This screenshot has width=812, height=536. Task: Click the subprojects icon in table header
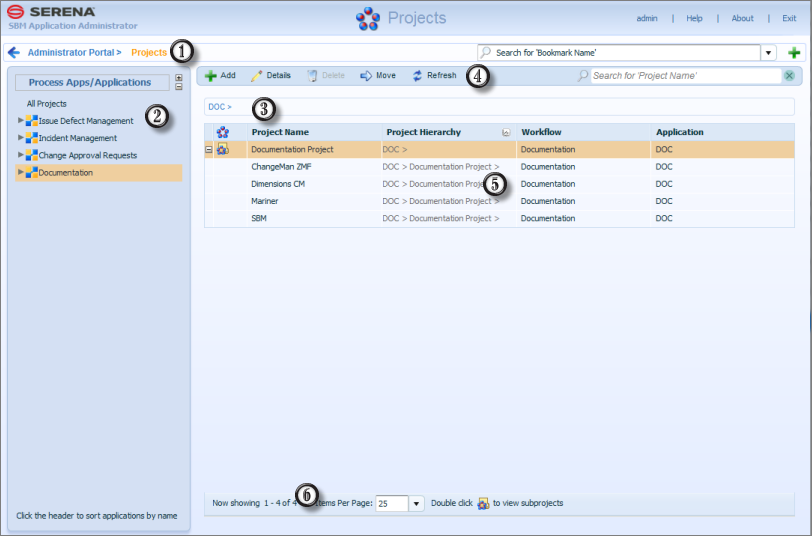click(223, 132)
